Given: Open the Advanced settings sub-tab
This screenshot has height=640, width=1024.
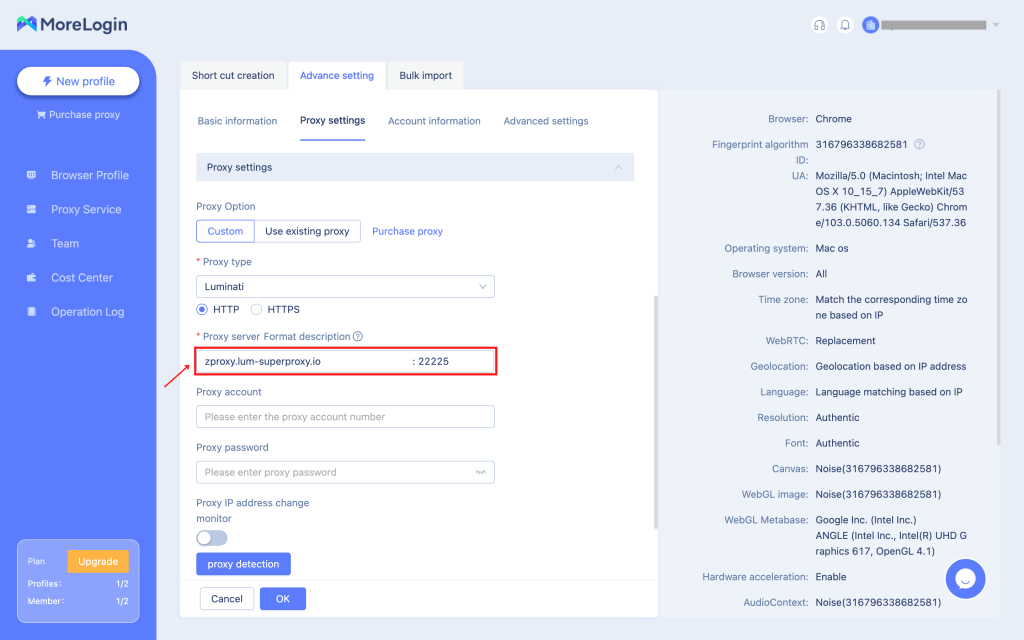Looking at the screenshot, I should pyautogui.click(x=546, y=121).
